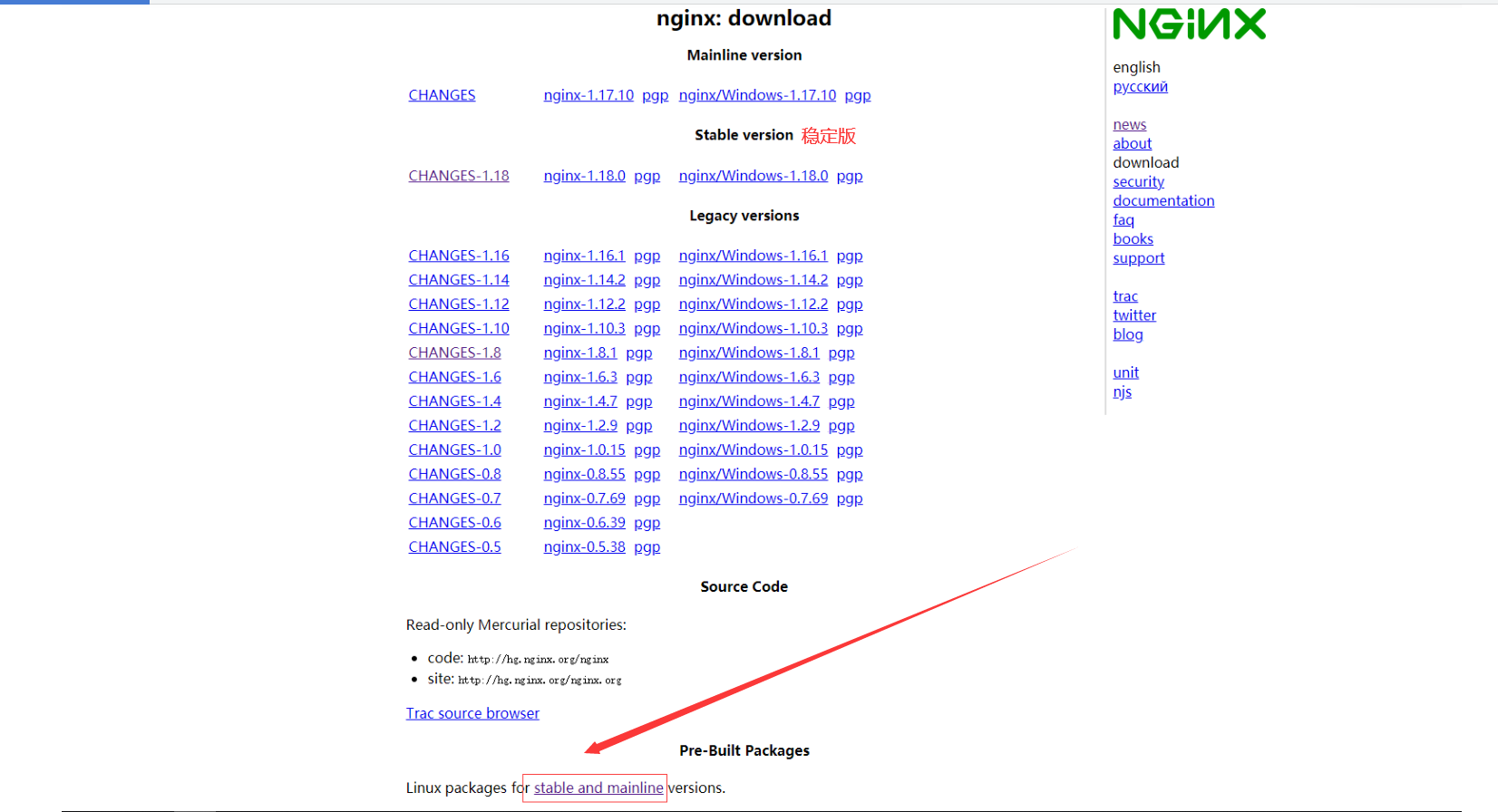The height and width of the screenshot is (812, 1498).
Task: Go to the news page
Action: pos(1130,125)
